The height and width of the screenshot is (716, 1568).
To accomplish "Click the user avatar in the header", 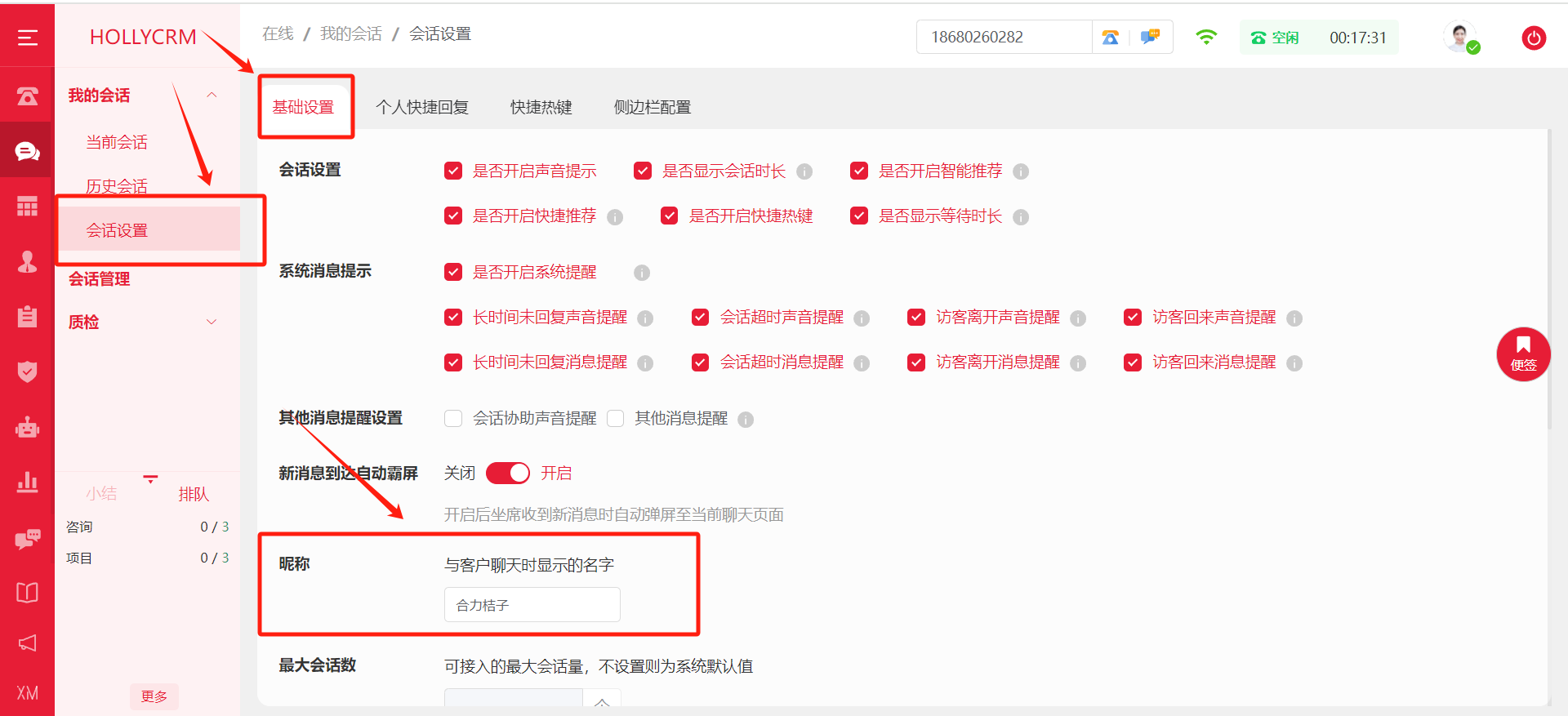I will coord(1460,38).
